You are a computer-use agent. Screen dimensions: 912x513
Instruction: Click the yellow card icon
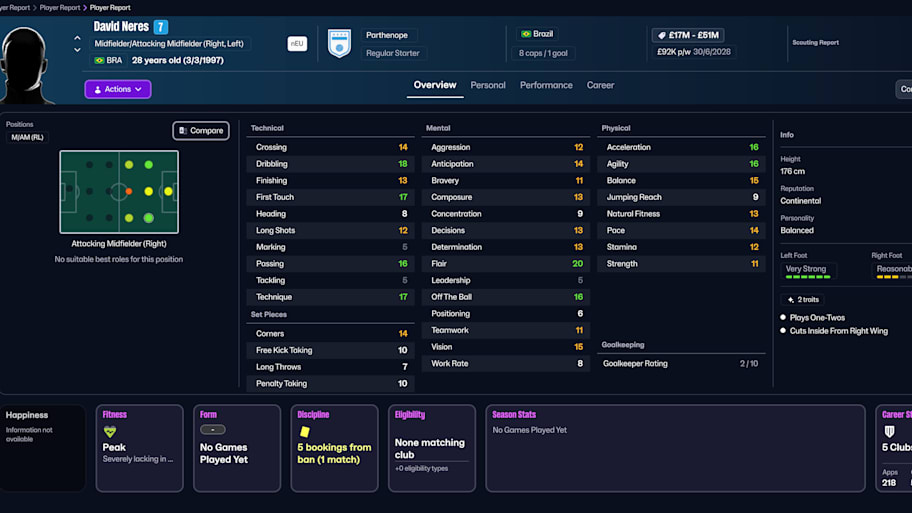(304, 432)
